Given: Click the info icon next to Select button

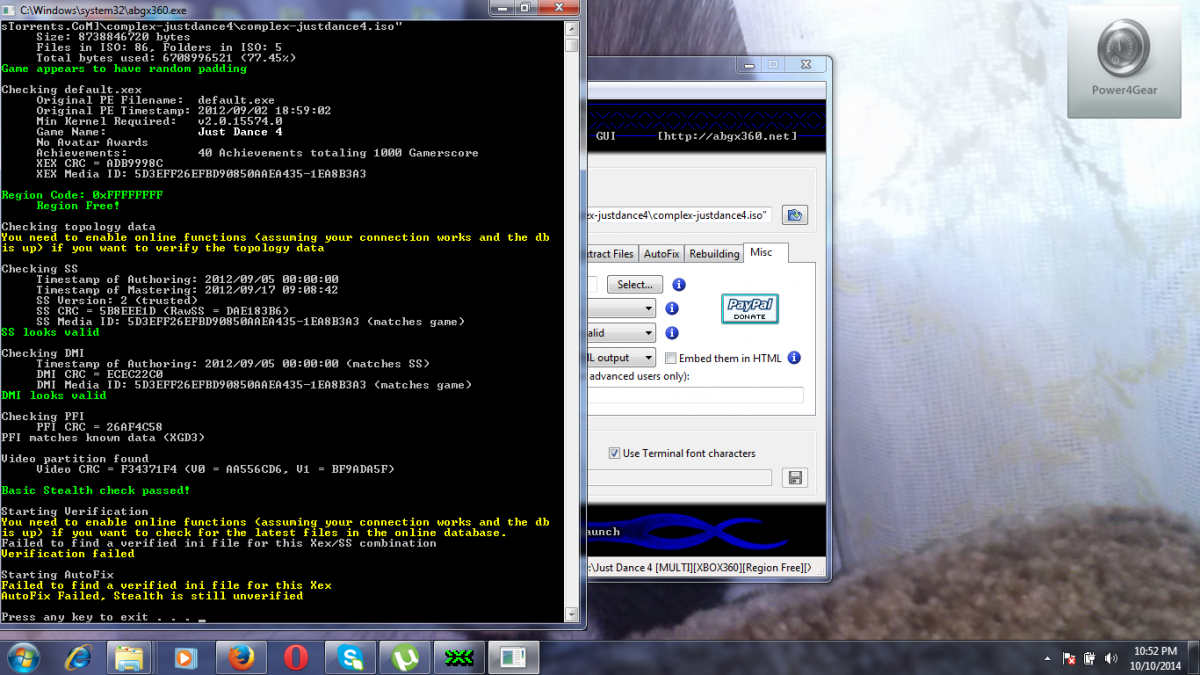Looking at the screenshot, I should (679, 285).
